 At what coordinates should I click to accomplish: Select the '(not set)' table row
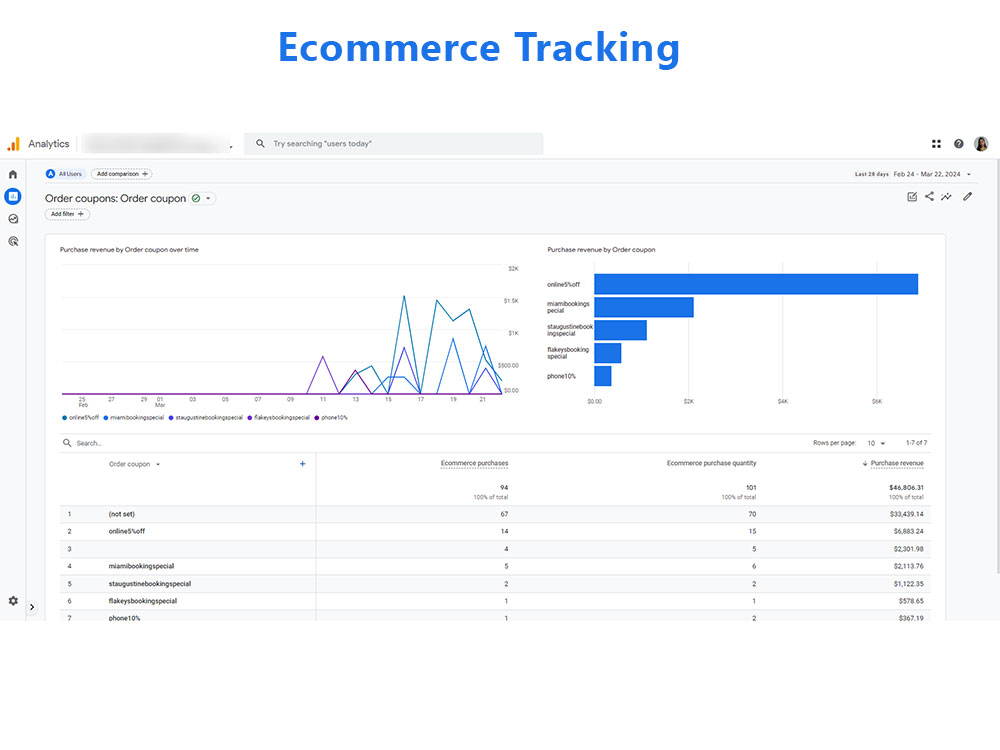coord(495,514)
